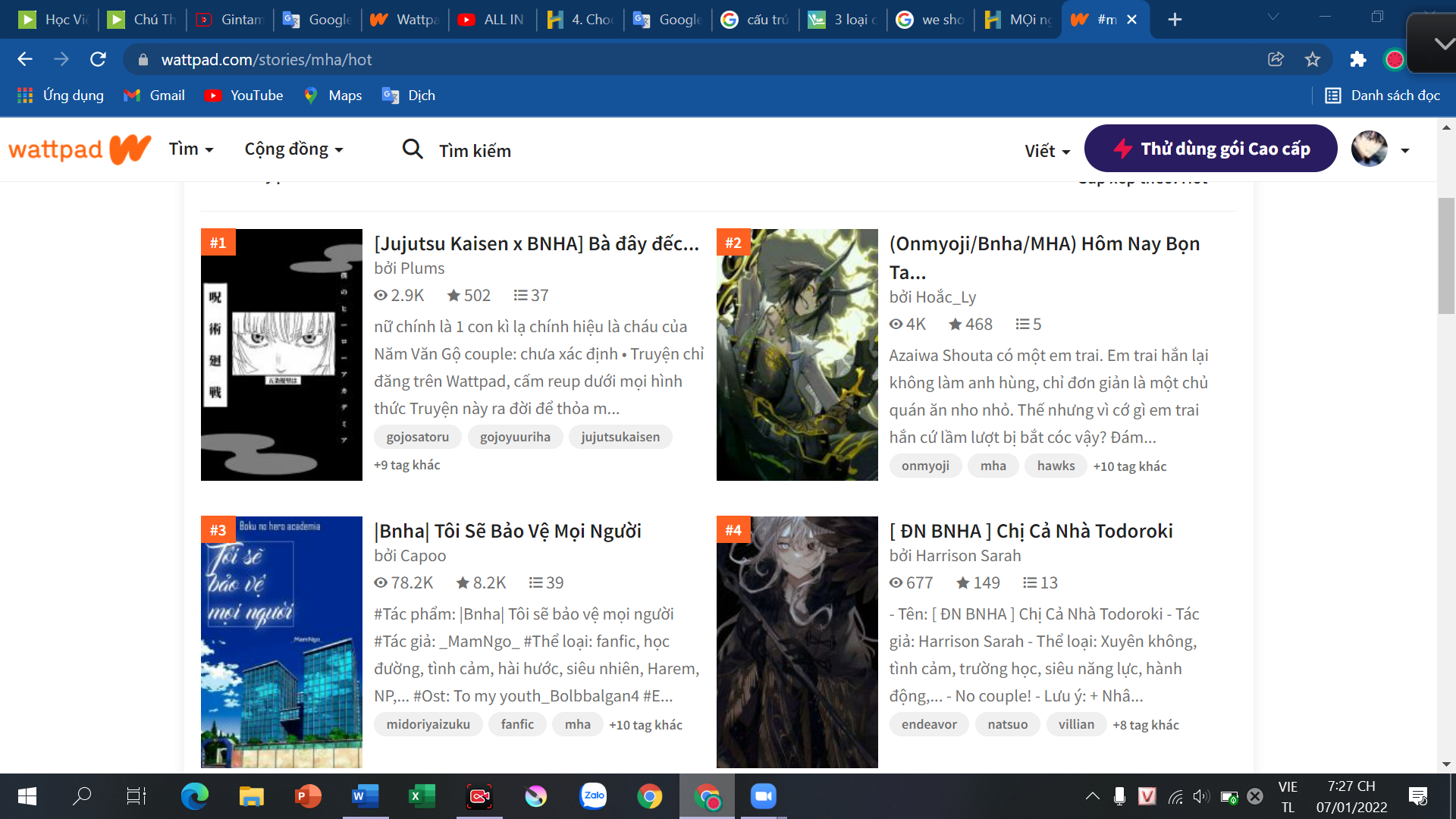The image size is (1456, 819).
Task: Open Zalo from taskbar
Action: coord(593,796)
